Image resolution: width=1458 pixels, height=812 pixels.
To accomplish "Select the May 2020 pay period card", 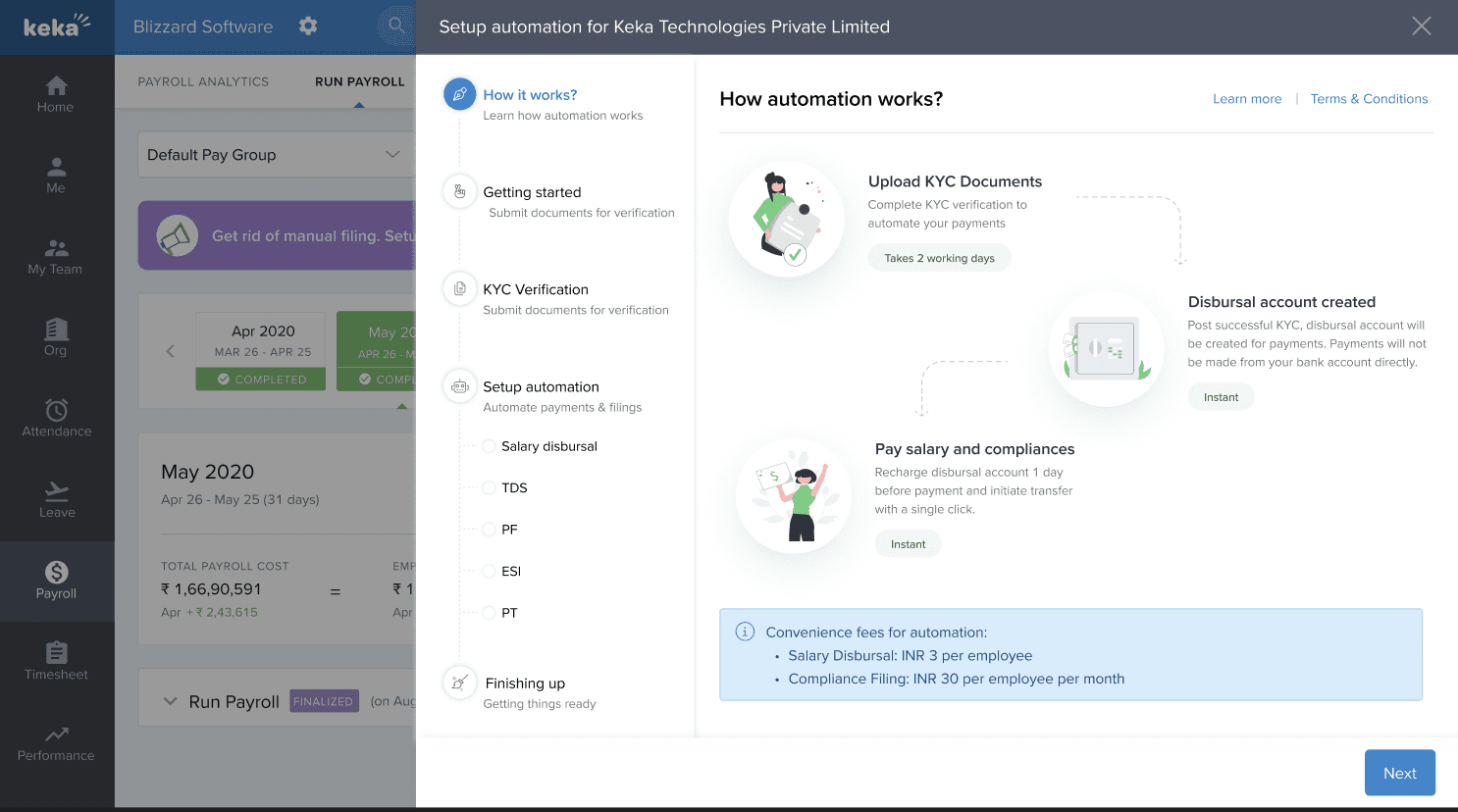I will point(377,351).
